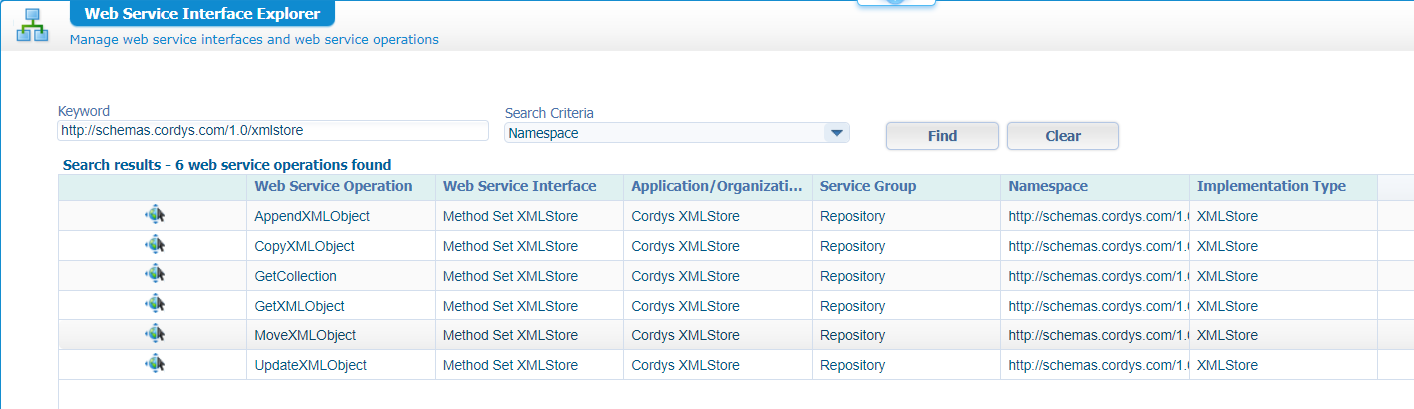This screenshot has height=409, width=1414.
Task: Click the icon in the UpdateXMLObject row
Action: tap(154, 365)
